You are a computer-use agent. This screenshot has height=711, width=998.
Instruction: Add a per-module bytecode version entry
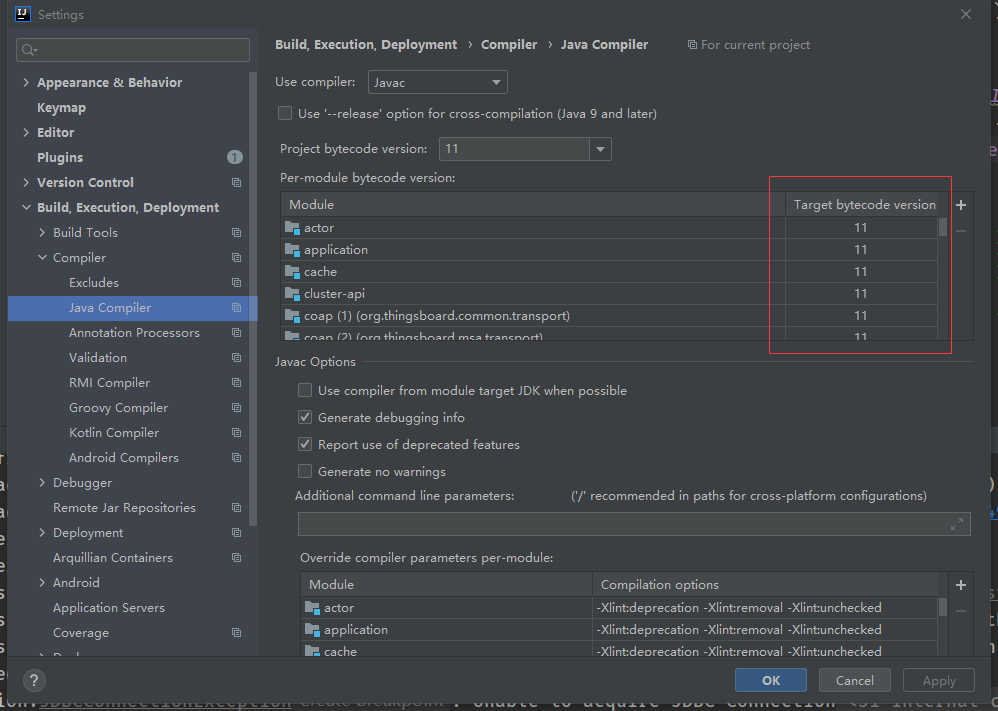[x=961, y=204]
